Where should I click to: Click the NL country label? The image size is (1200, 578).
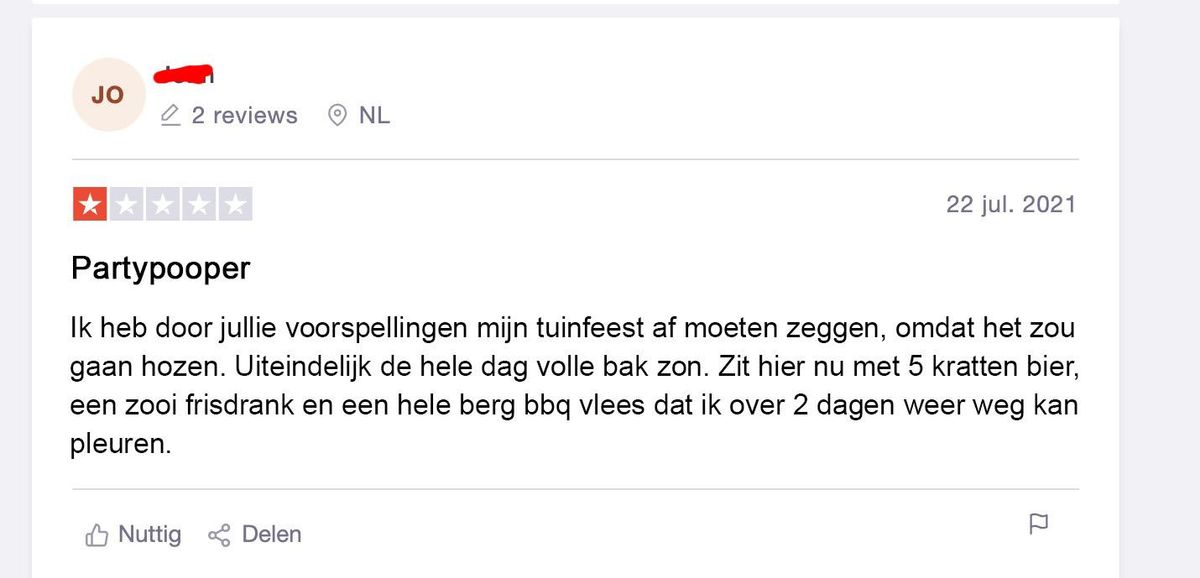click(374, 116)
